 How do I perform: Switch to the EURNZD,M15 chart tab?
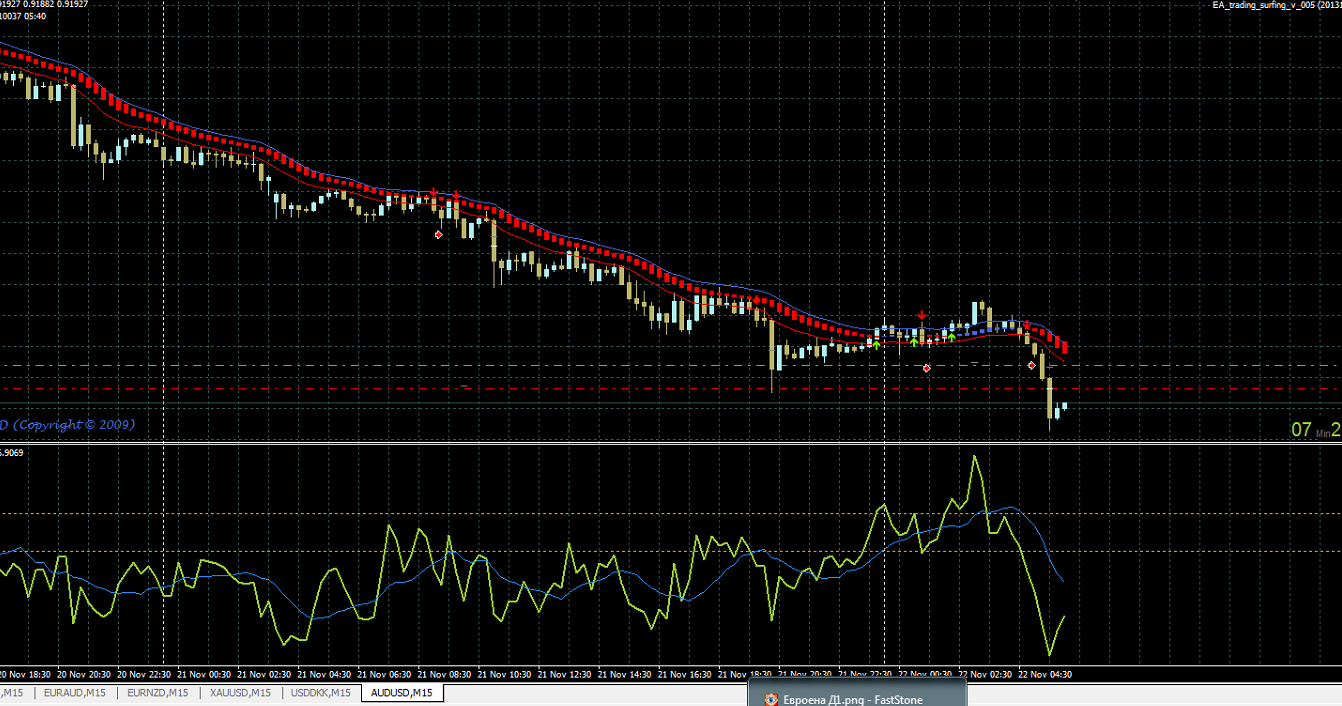(x=158, y=693)
